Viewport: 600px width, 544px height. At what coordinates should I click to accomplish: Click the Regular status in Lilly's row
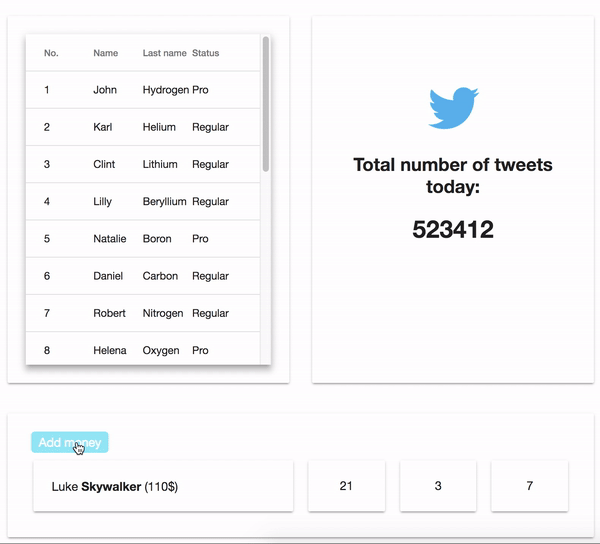click(x=210, y=202)
